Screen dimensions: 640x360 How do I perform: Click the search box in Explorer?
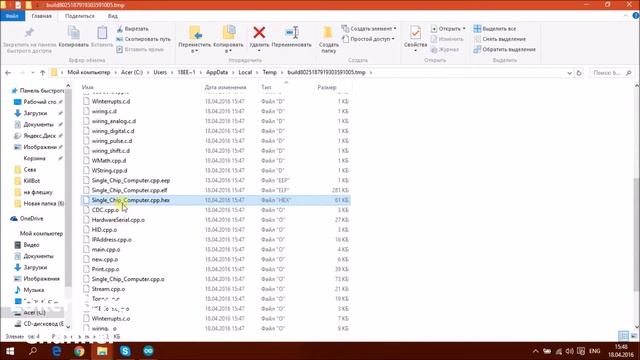[x=612, y=73]
